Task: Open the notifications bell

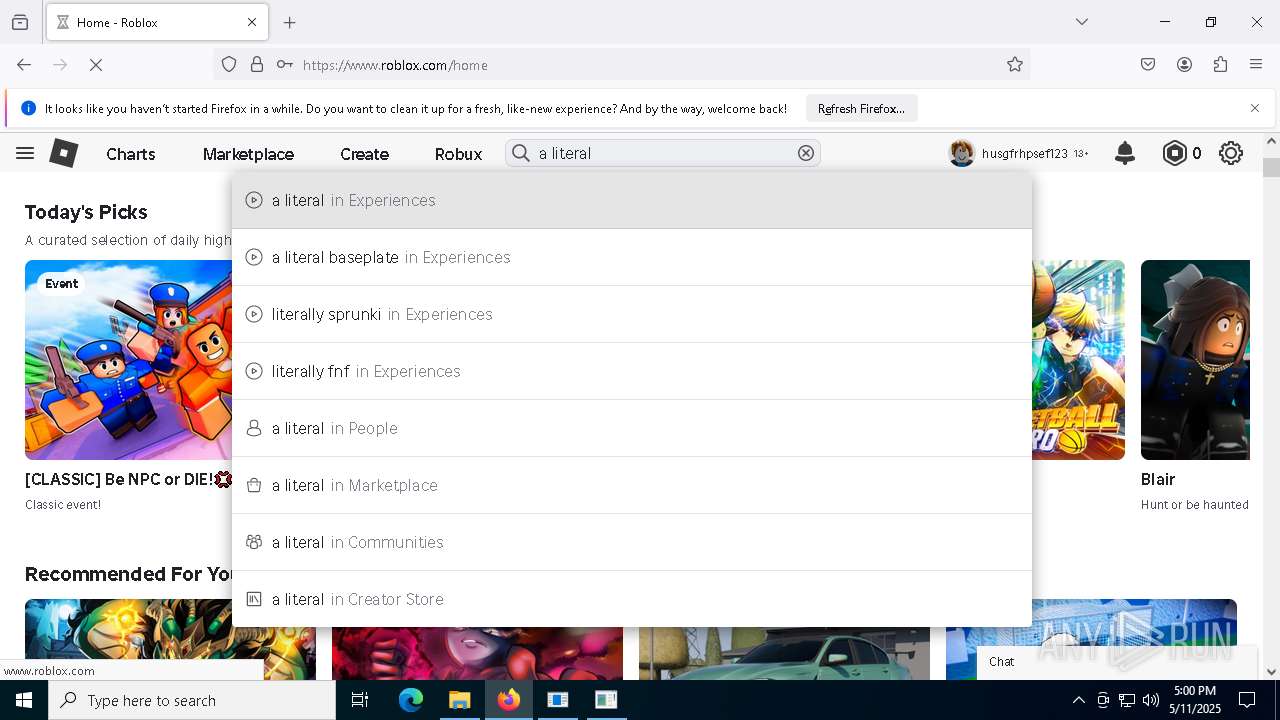Action: click(x=1125, y=153)
